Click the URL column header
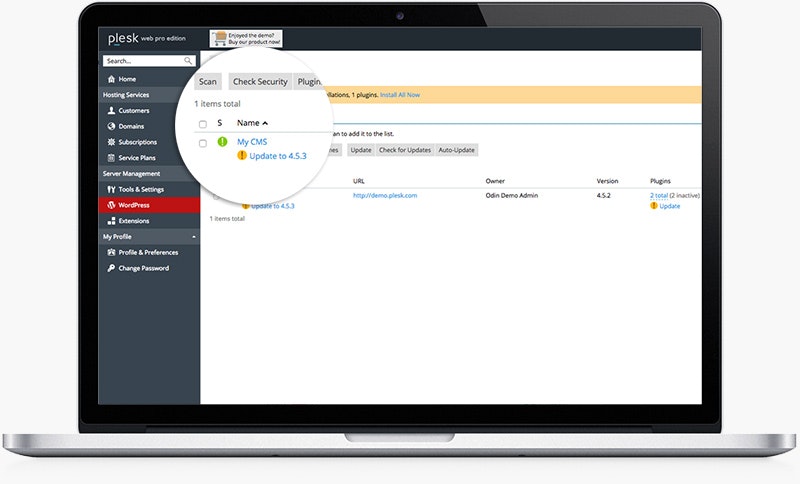Image resolution: width=800 pixels, height=484 pixels. point(359,181)
